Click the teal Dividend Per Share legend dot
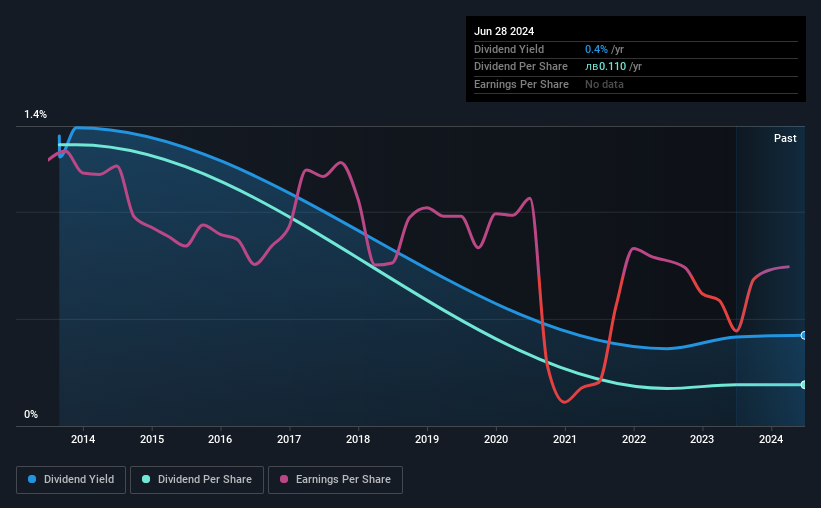This screenshot has width=821, height=508. pos(146,479)
